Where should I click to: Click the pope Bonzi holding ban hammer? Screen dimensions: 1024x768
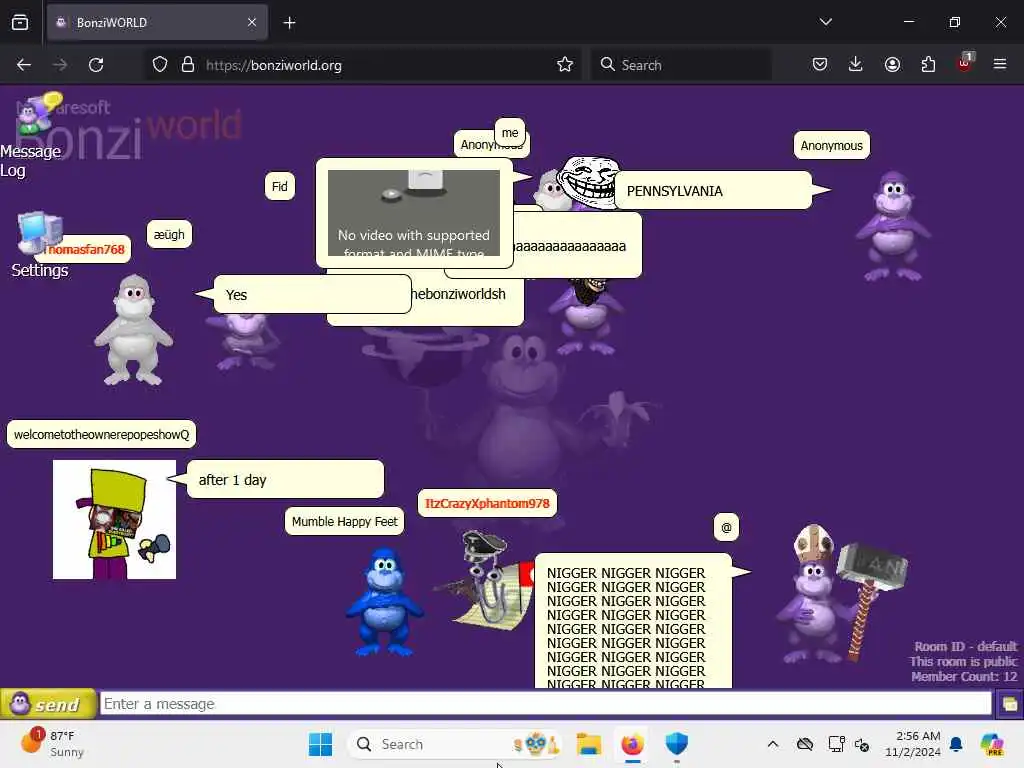coord(841,594)
